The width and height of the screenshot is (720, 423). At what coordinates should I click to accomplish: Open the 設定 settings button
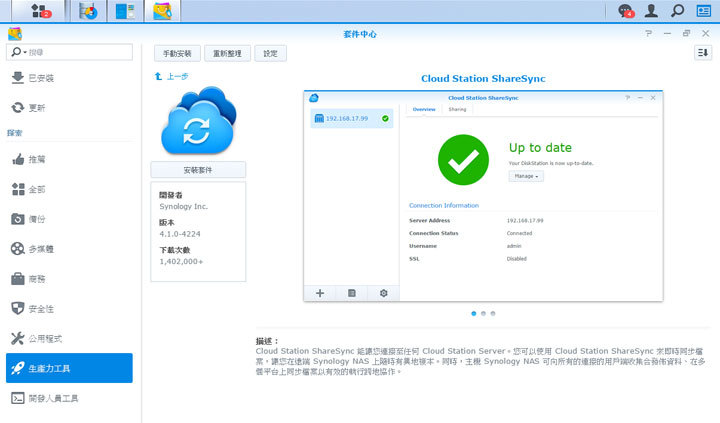coord(270,53)
